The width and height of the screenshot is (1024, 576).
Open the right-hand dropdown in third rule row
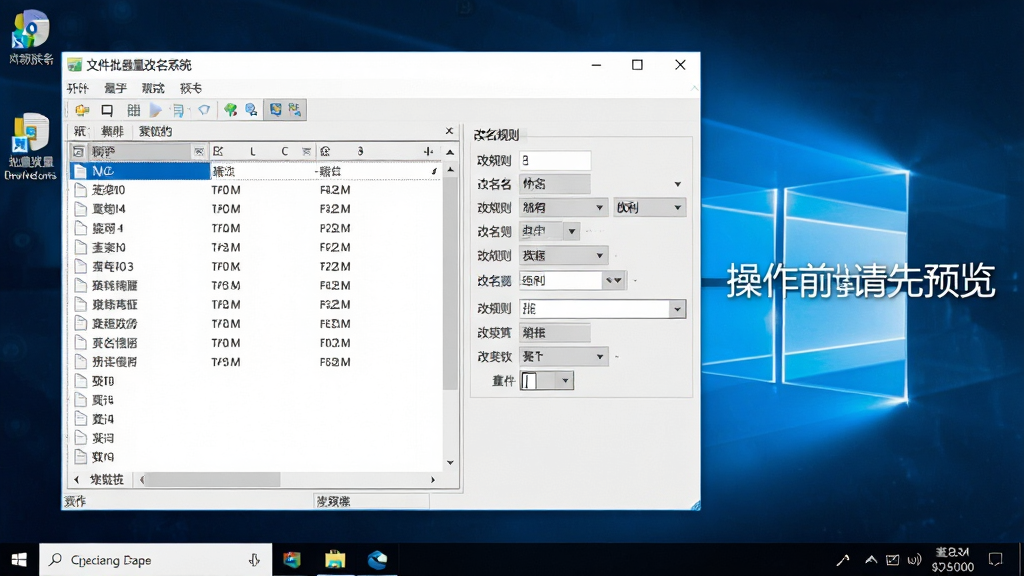649,208
